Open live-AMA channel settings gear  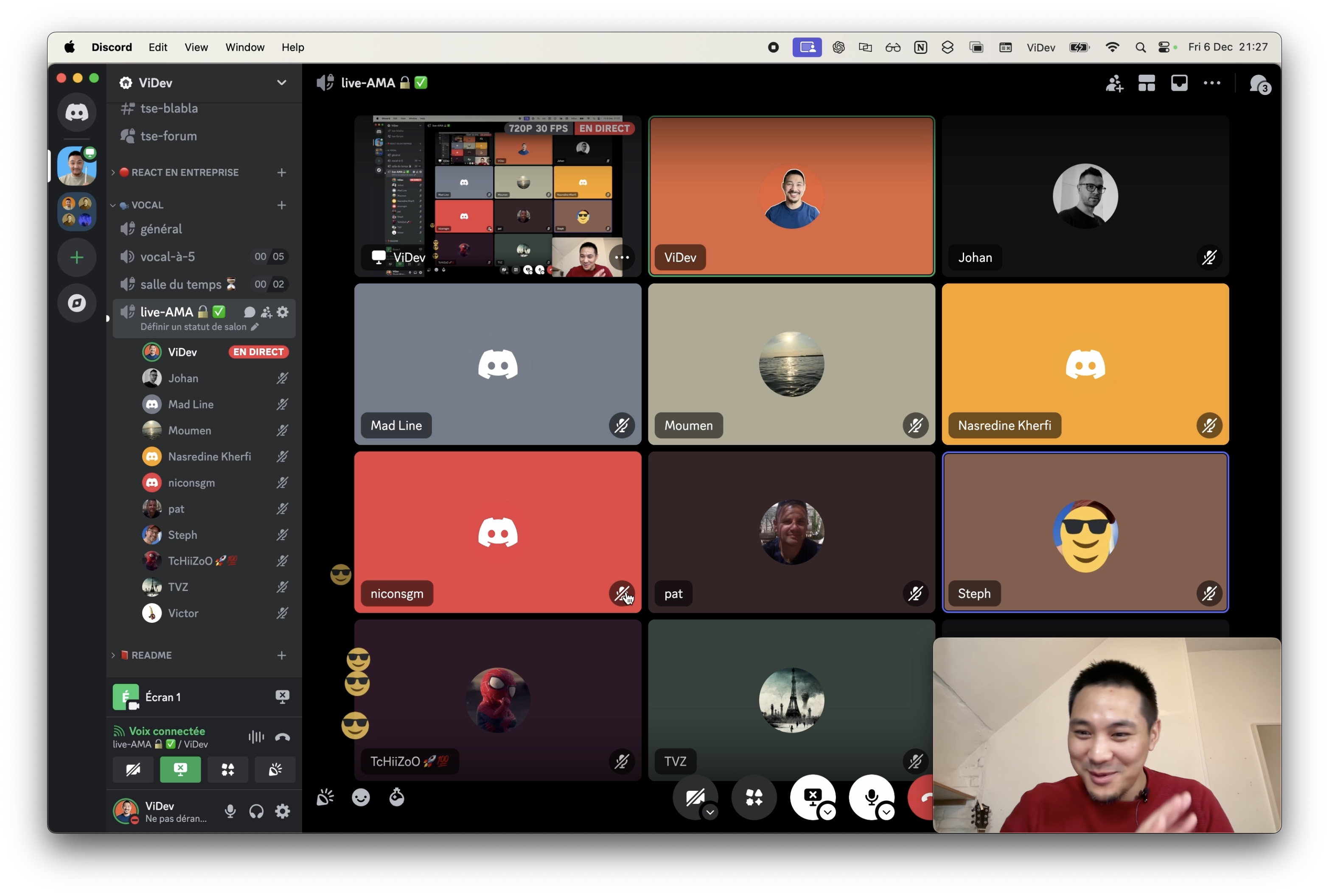click(283, 312)
